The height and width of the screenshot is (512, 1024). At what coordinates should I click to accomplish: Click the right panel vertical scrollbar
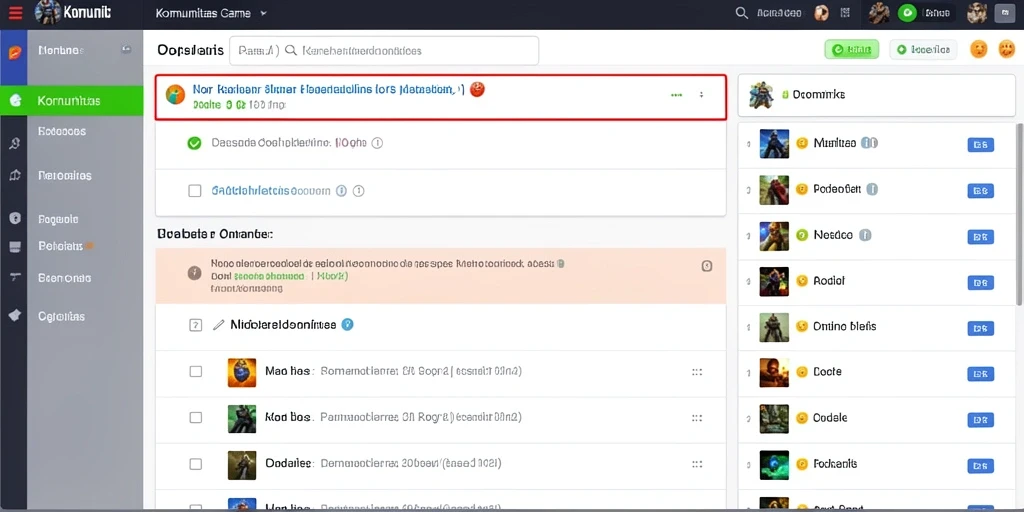pos(1019,214)
